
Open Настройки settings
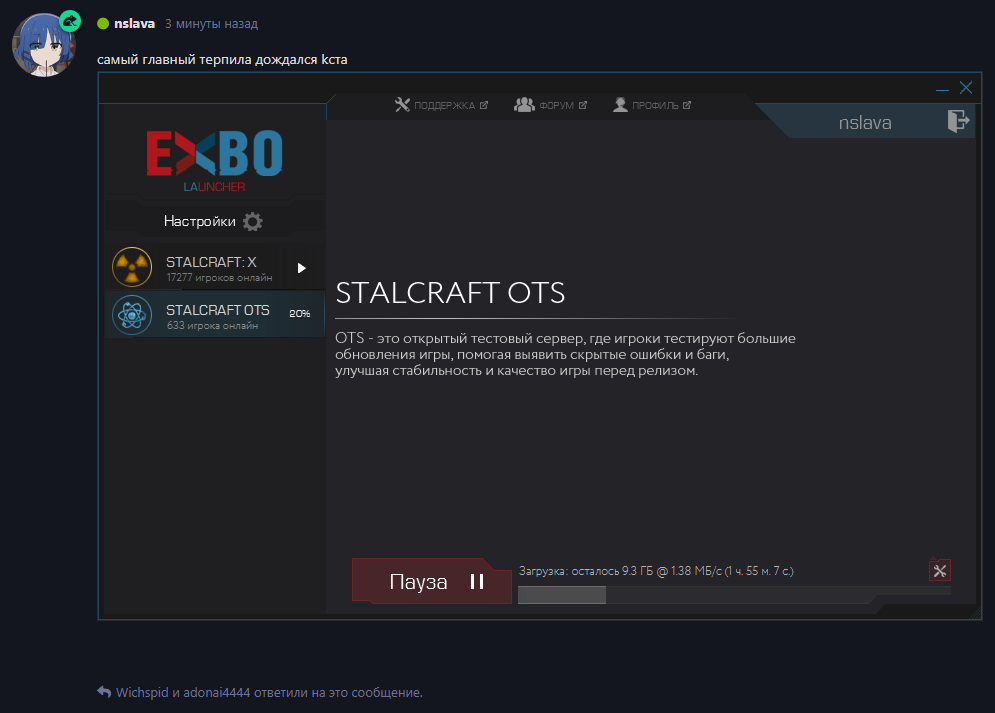click(x=213, y=221)
